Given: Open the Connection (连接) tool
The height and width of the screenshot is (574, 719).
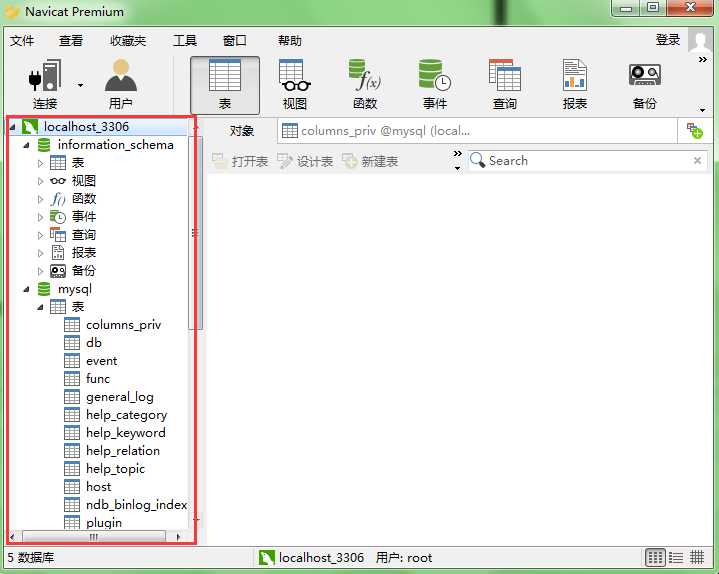Looking at the screenshot, I should point(45,85).
